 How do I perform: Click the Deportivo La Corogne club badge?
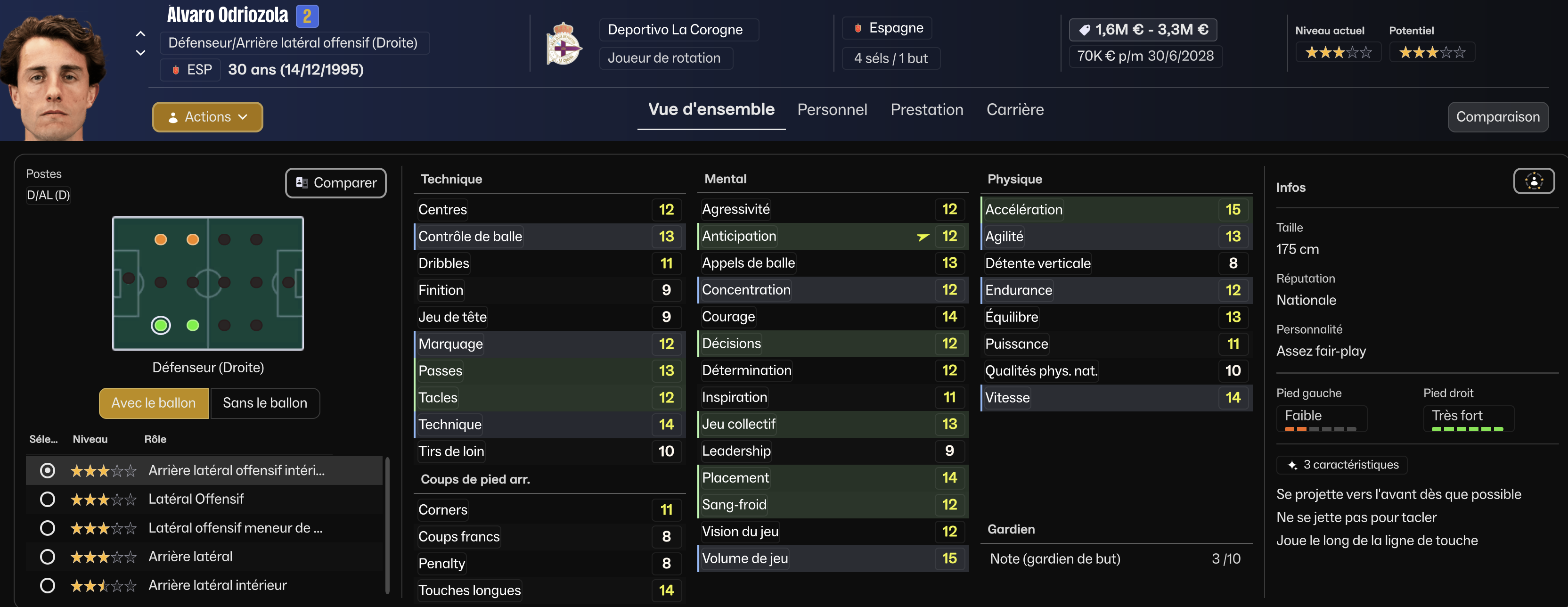coord(563,44)
